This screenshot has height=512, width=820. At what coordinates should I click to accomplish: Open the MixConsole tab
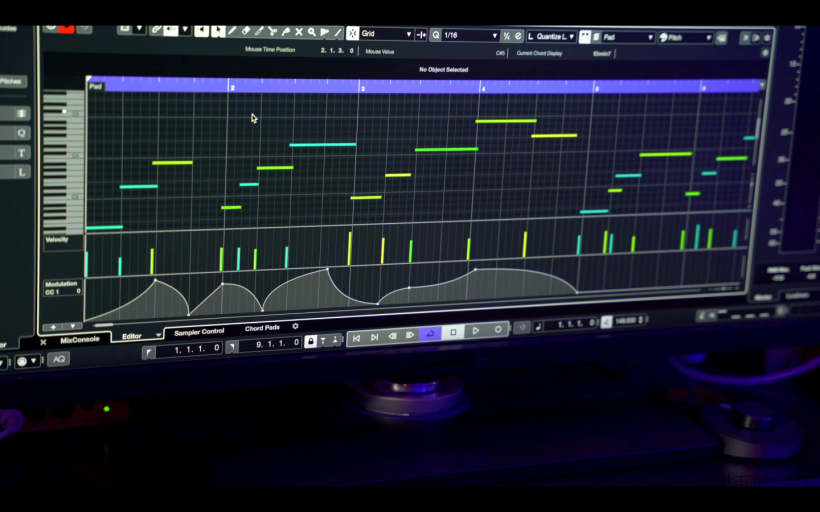[x=79, y=340]
